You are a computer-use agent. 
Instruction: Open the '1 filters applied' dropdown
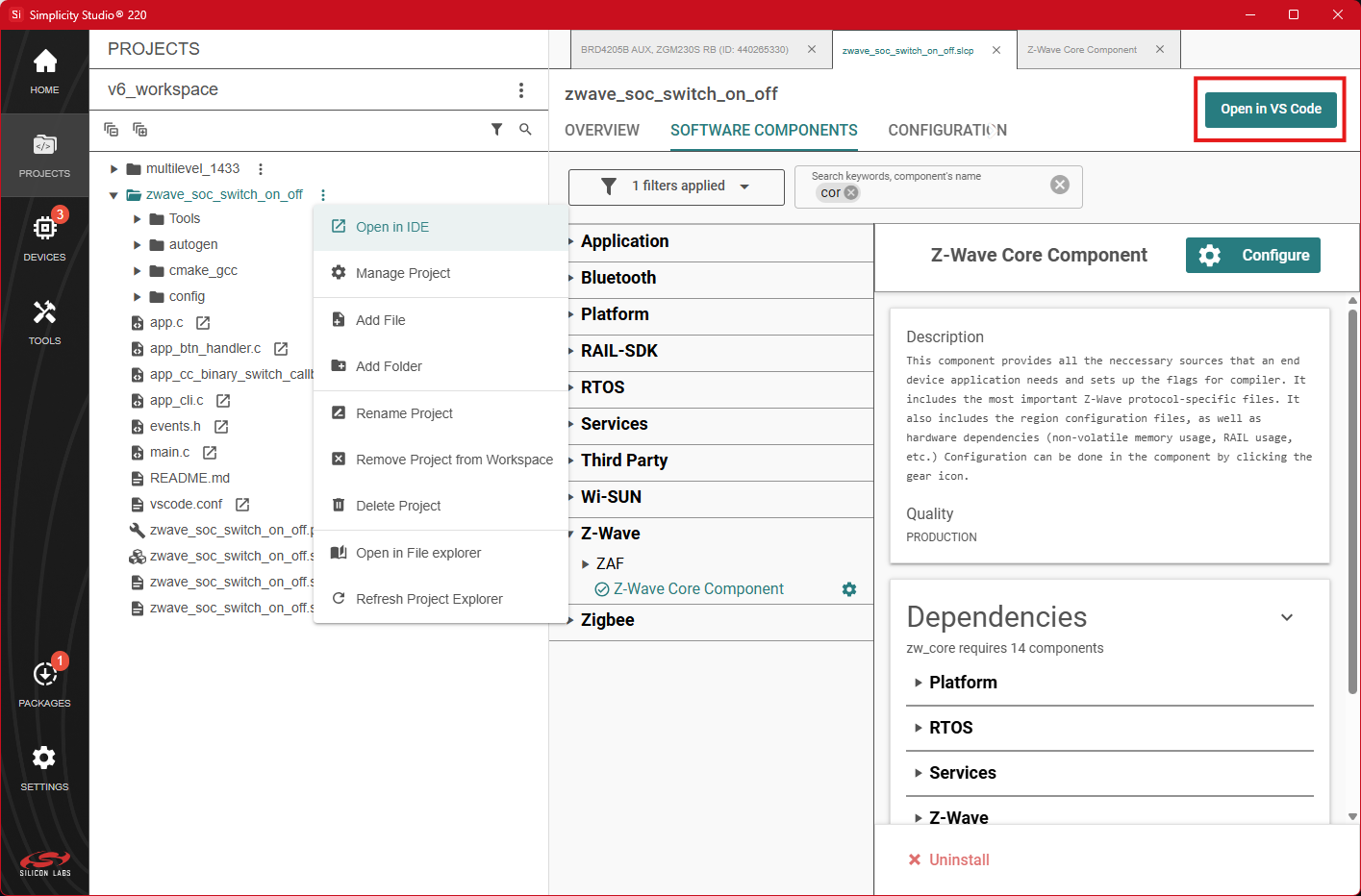click(676, 187)
